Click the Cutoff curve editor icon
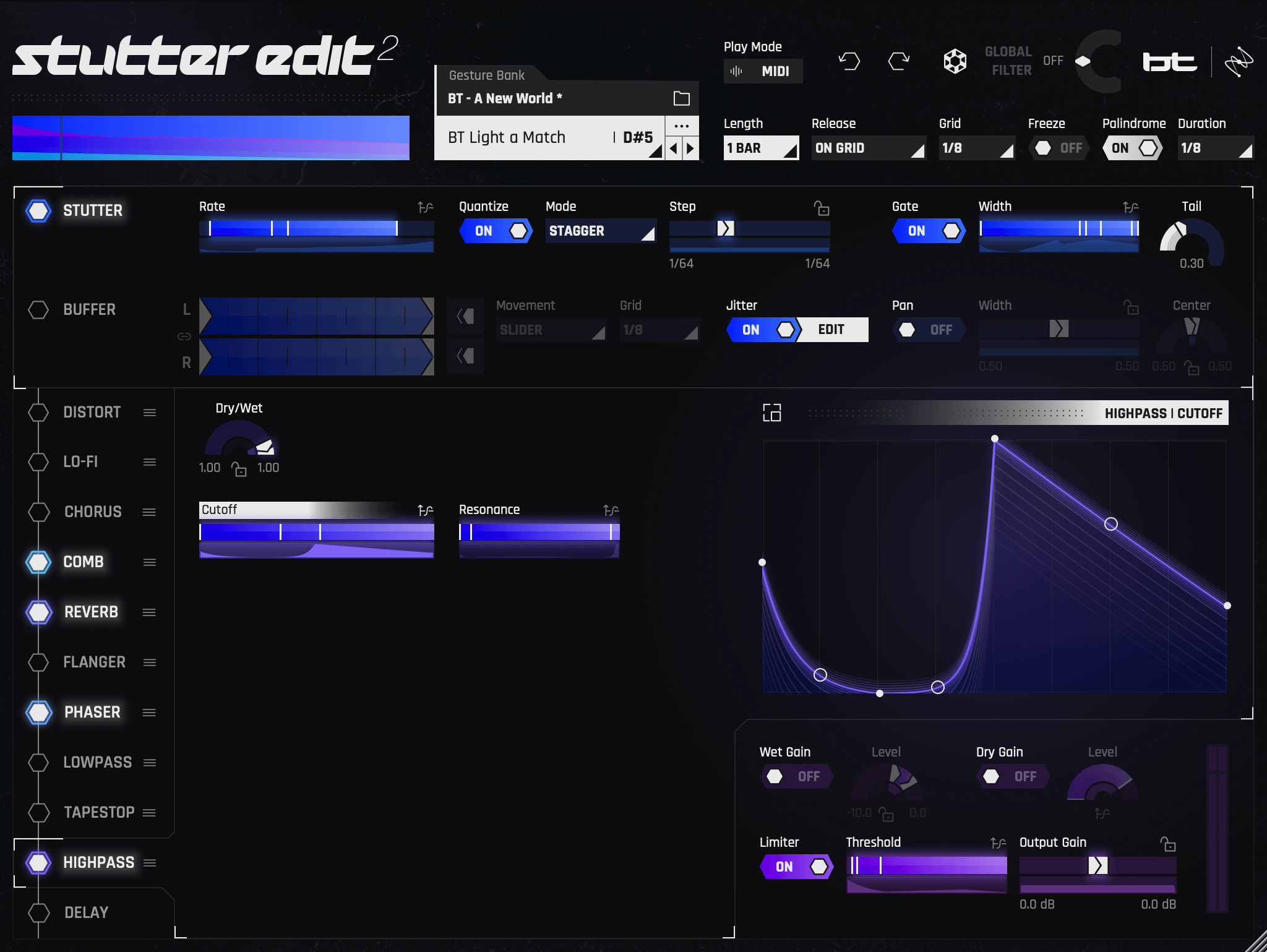Viewport: 1267px width, 952px height. pyautogui.click(x=425, y=510)
